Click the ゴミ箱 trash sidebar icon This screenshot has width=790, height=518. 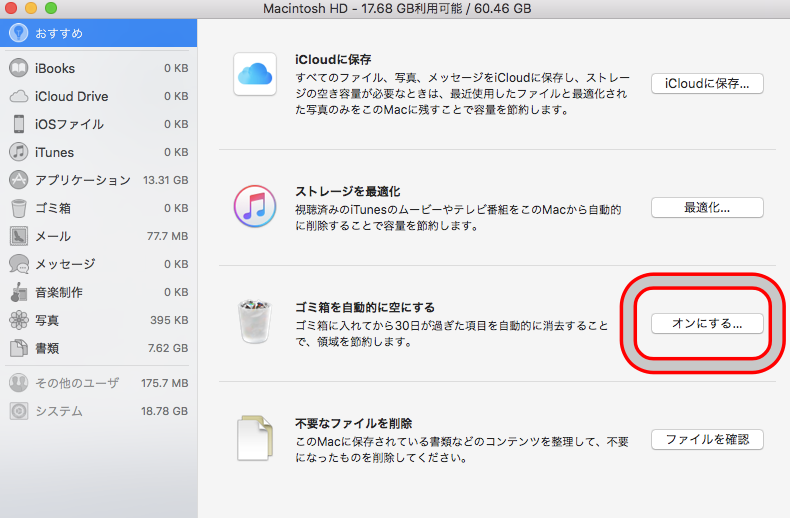(19, 208)
